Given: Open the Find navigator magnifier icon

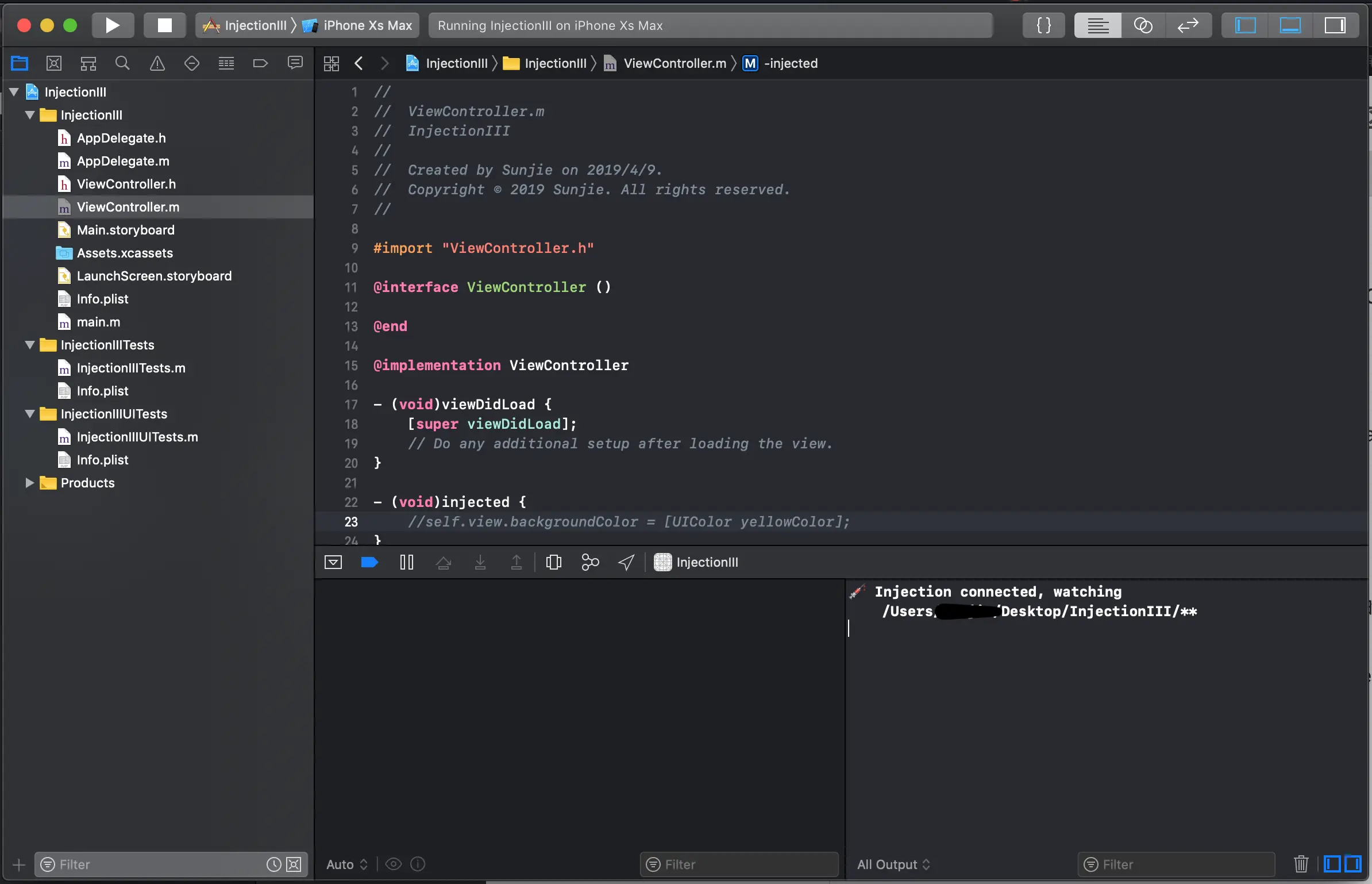Looking at the screenshot, I should 122,63.
